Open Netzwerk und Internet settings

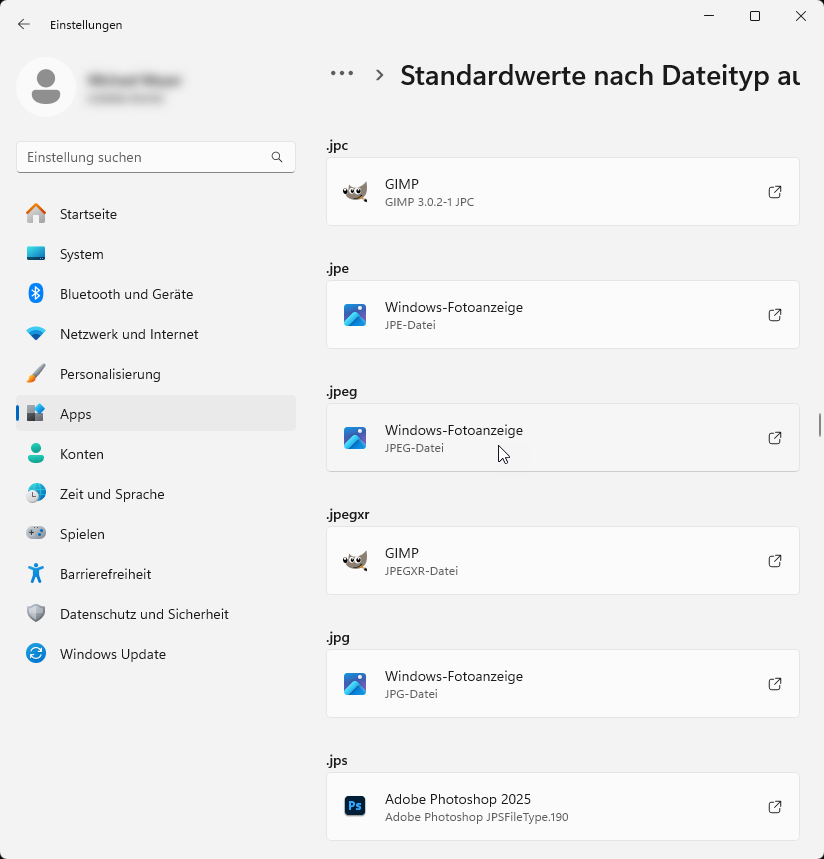click(156, 334)
